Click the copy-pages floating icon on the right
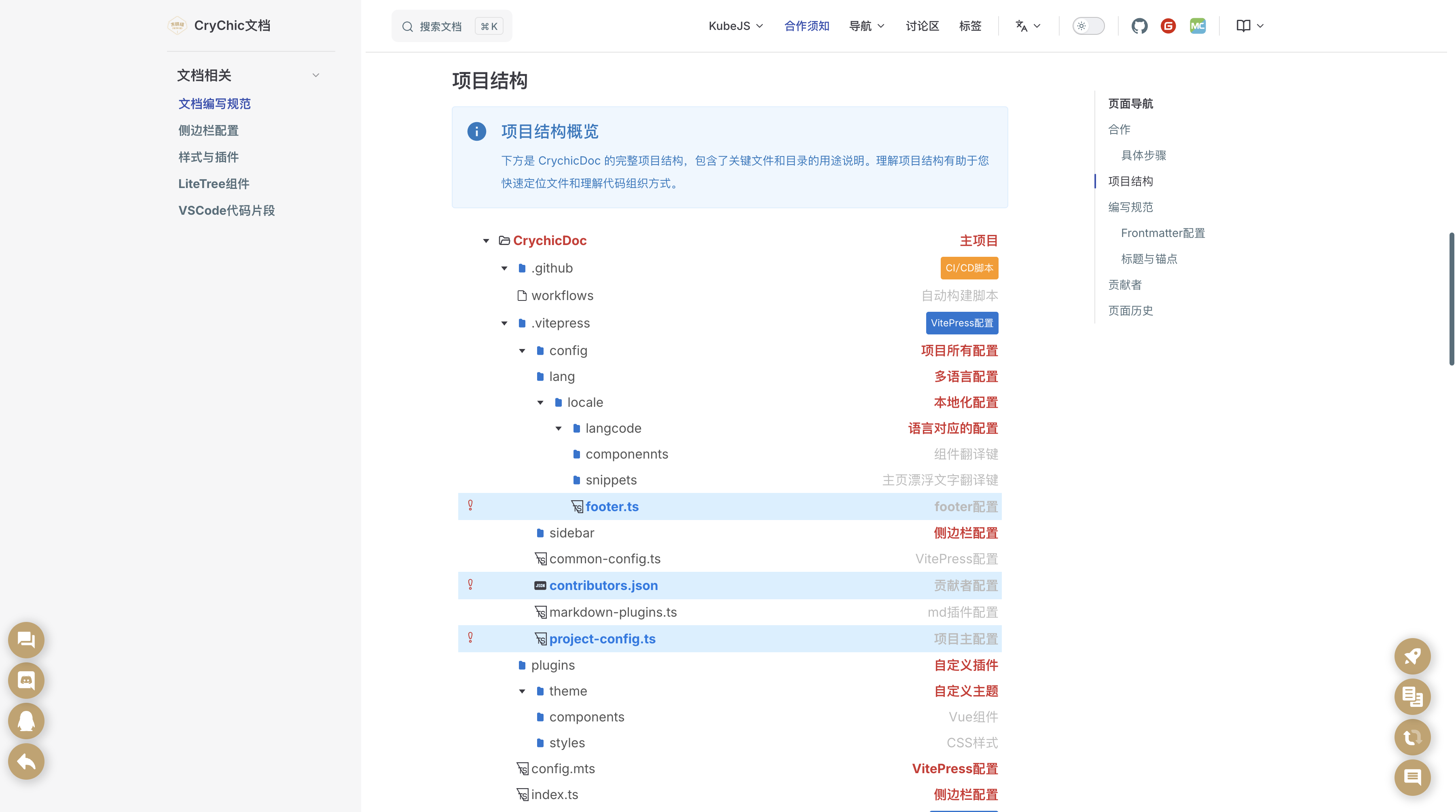 [1412, 697]
